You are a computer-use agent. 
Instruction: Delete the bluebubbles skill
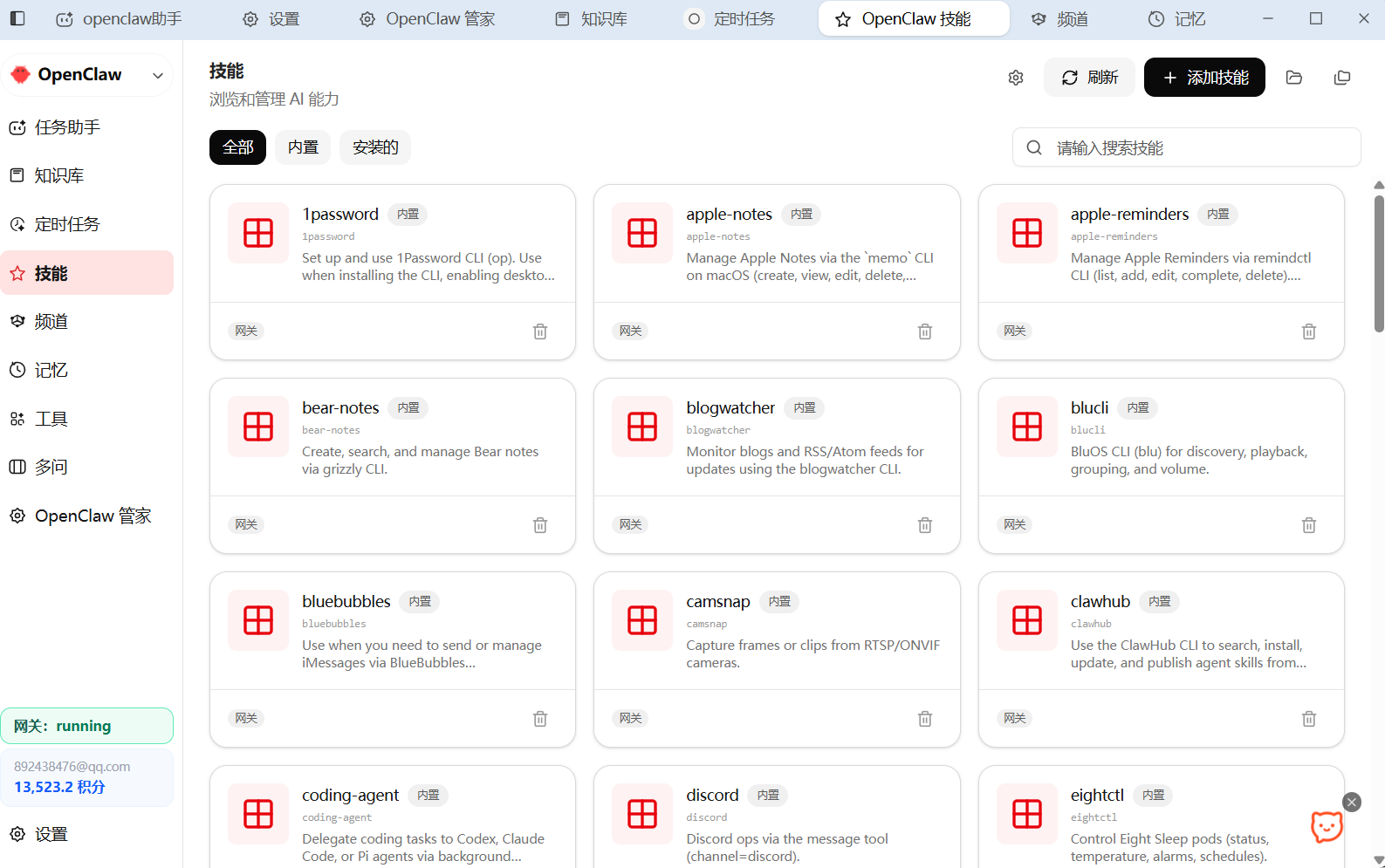click(540, 719)
